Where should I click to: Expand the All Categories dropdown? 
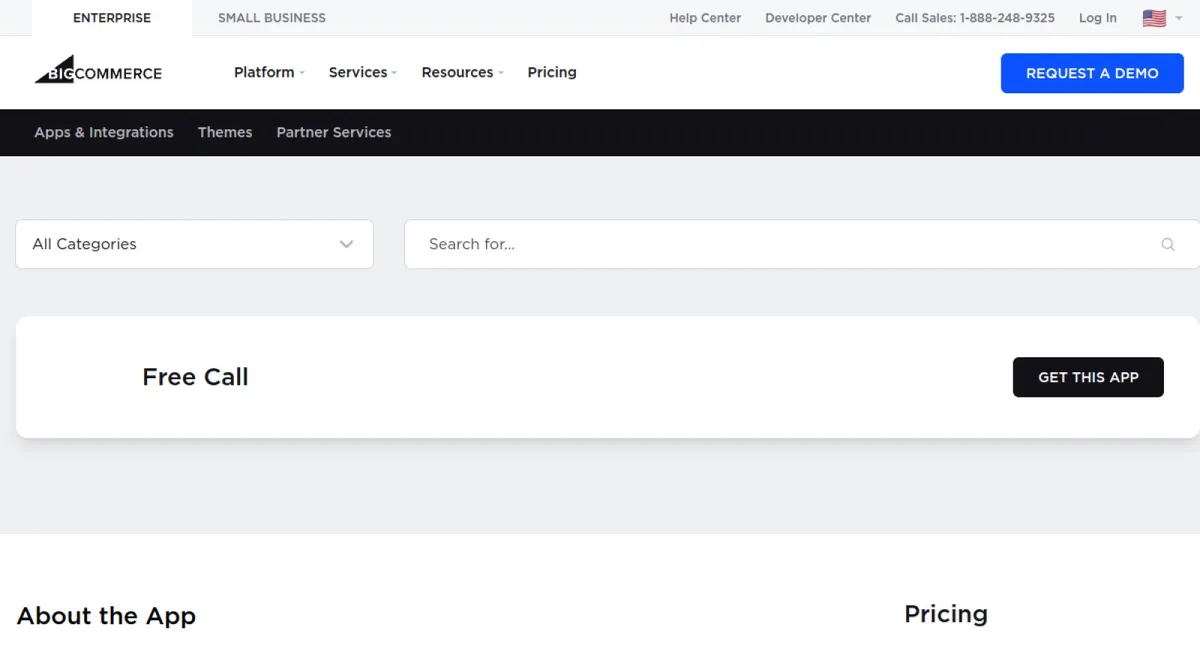click(194, 244)
